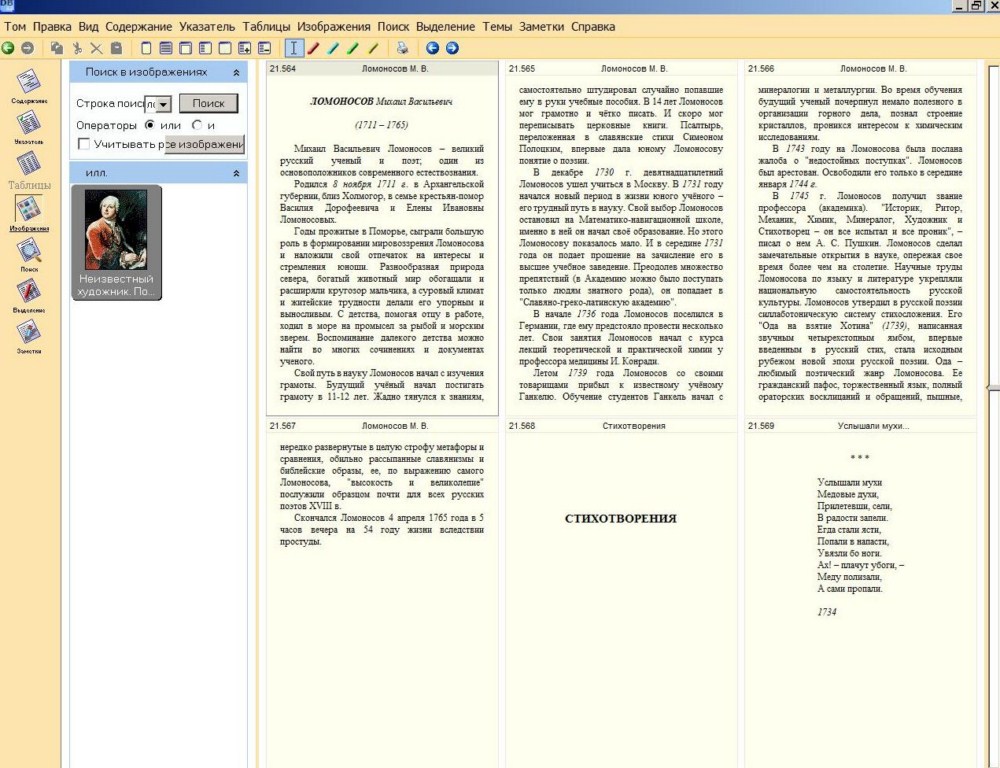Image resolution: width=1000 pixels, height=768 pixels.
Task: Select the green marker pen
Action: [353, 48]
